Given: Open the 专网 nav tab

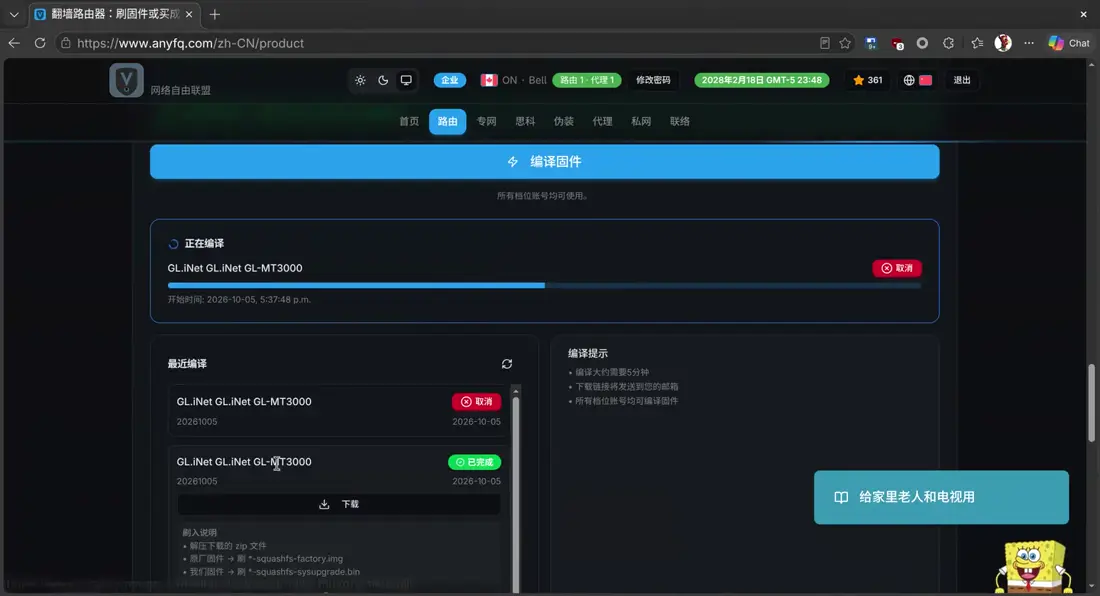Looking at the screenshot, I should pos(486,121).
